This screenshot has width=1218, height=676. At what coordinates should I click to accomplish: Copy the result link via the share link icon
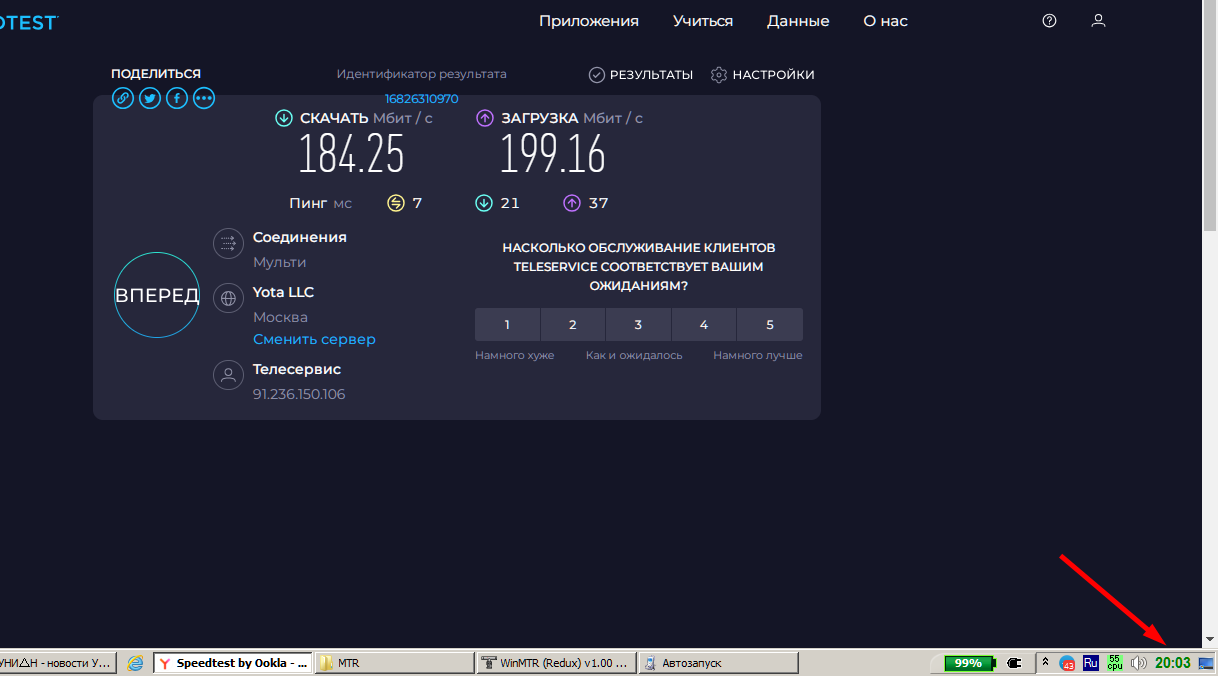[x=123, y=98]
